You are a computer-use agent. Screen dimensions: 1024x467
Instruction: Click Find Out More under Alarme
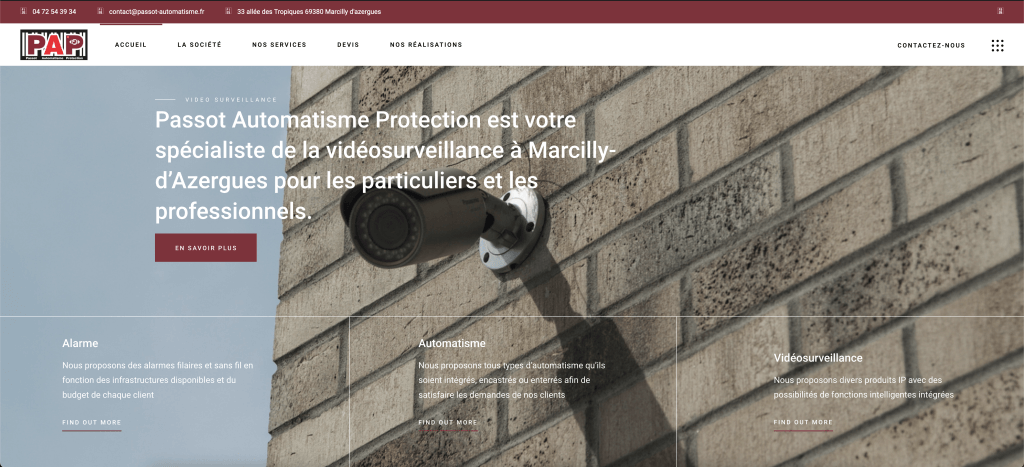(91, 423)
